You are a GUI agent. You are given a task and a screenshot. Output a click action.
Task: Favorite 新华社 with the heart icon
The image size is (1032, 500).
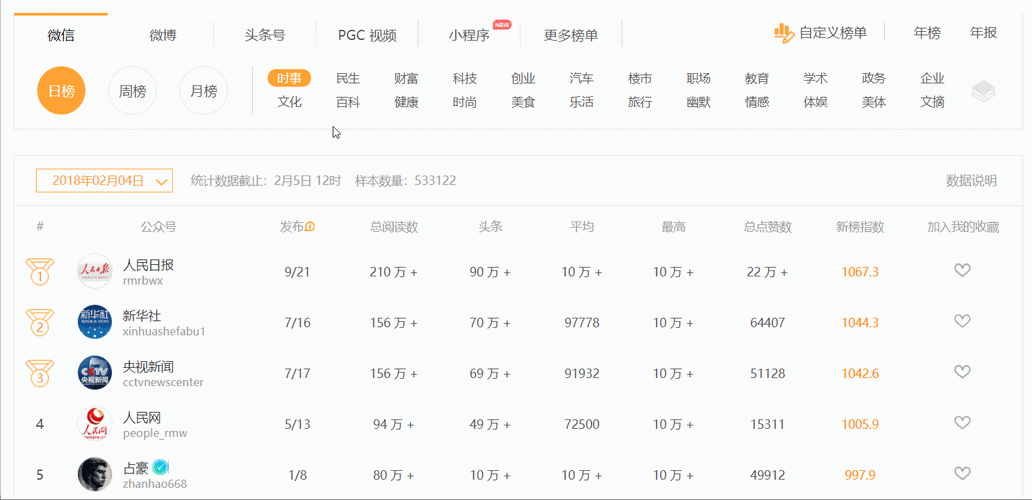[962, 321]
